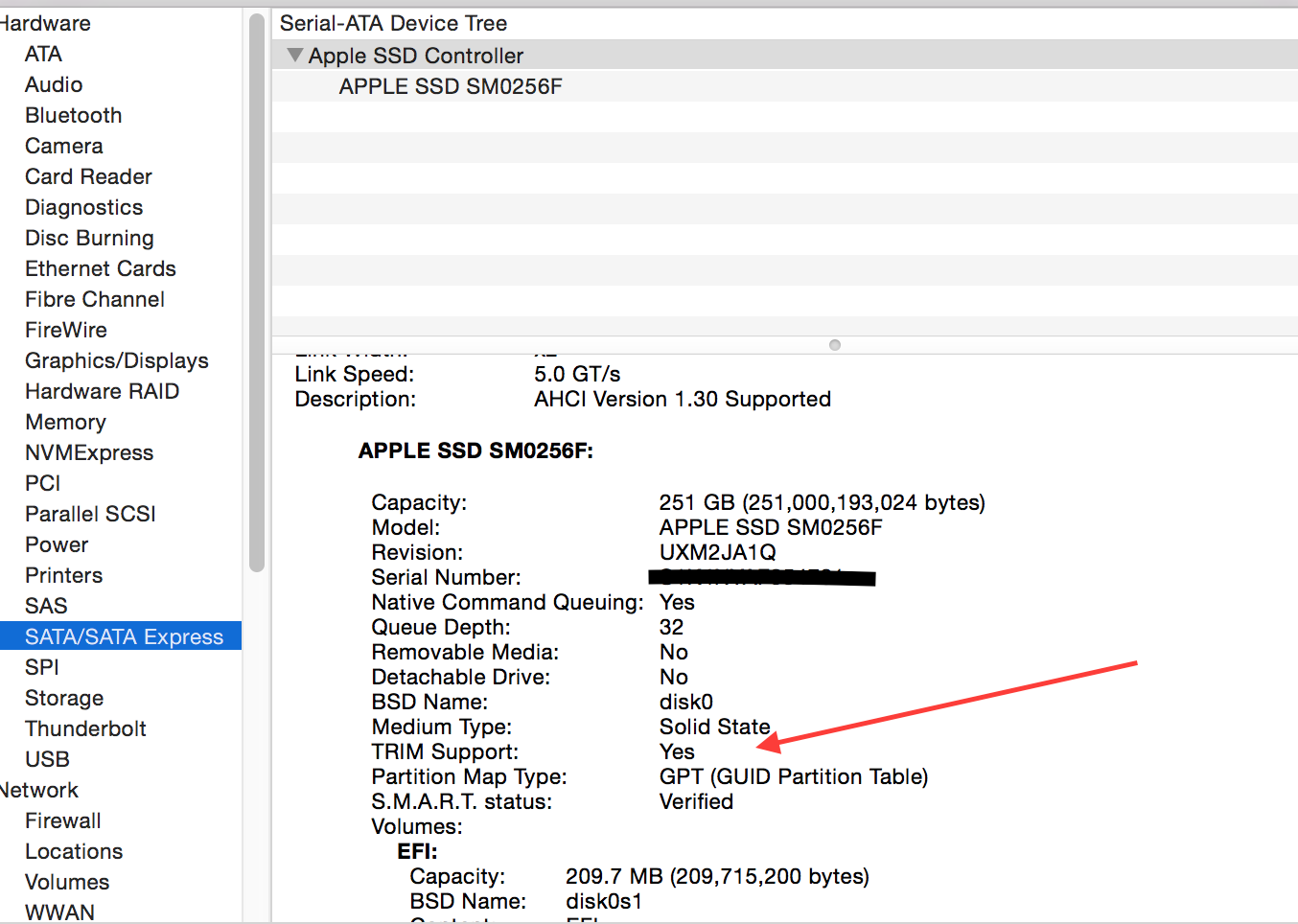Image resolution: width=1298 pixels, height=924 pixels.
Task: Open WWAN network info
Action: point(59,912)
